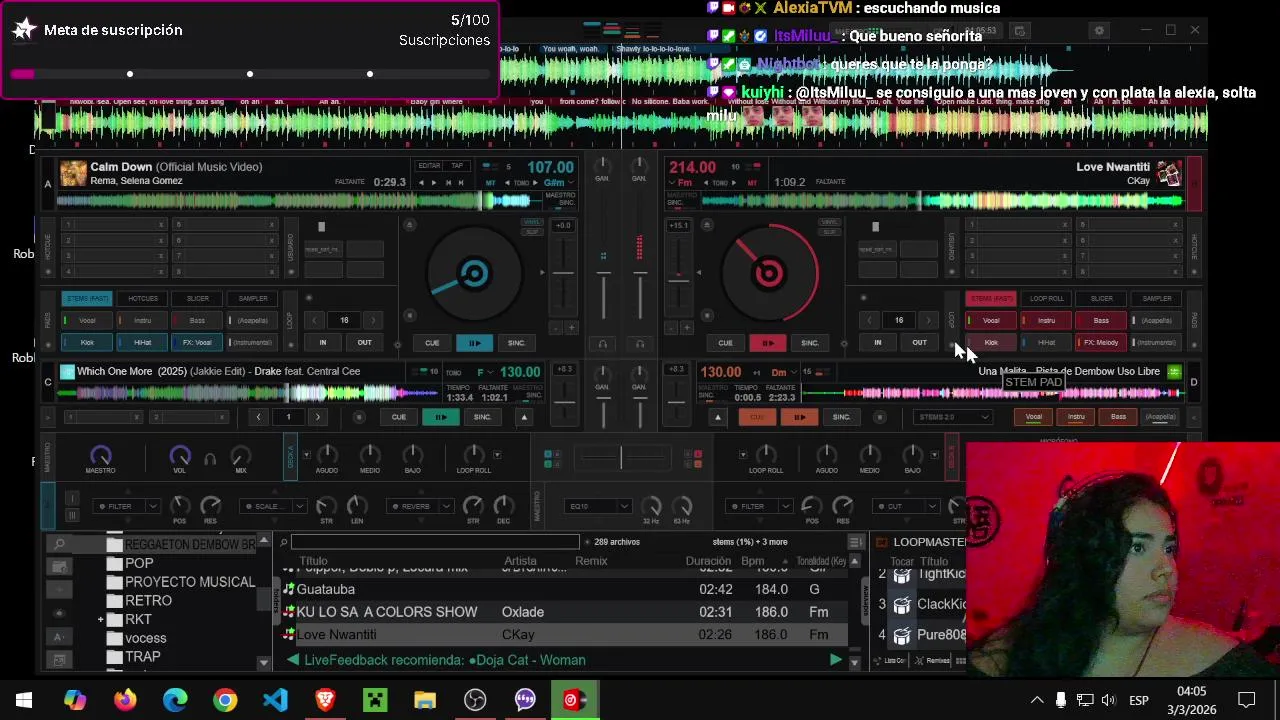Expand the RKT folder in the tree

click(100, 620)
